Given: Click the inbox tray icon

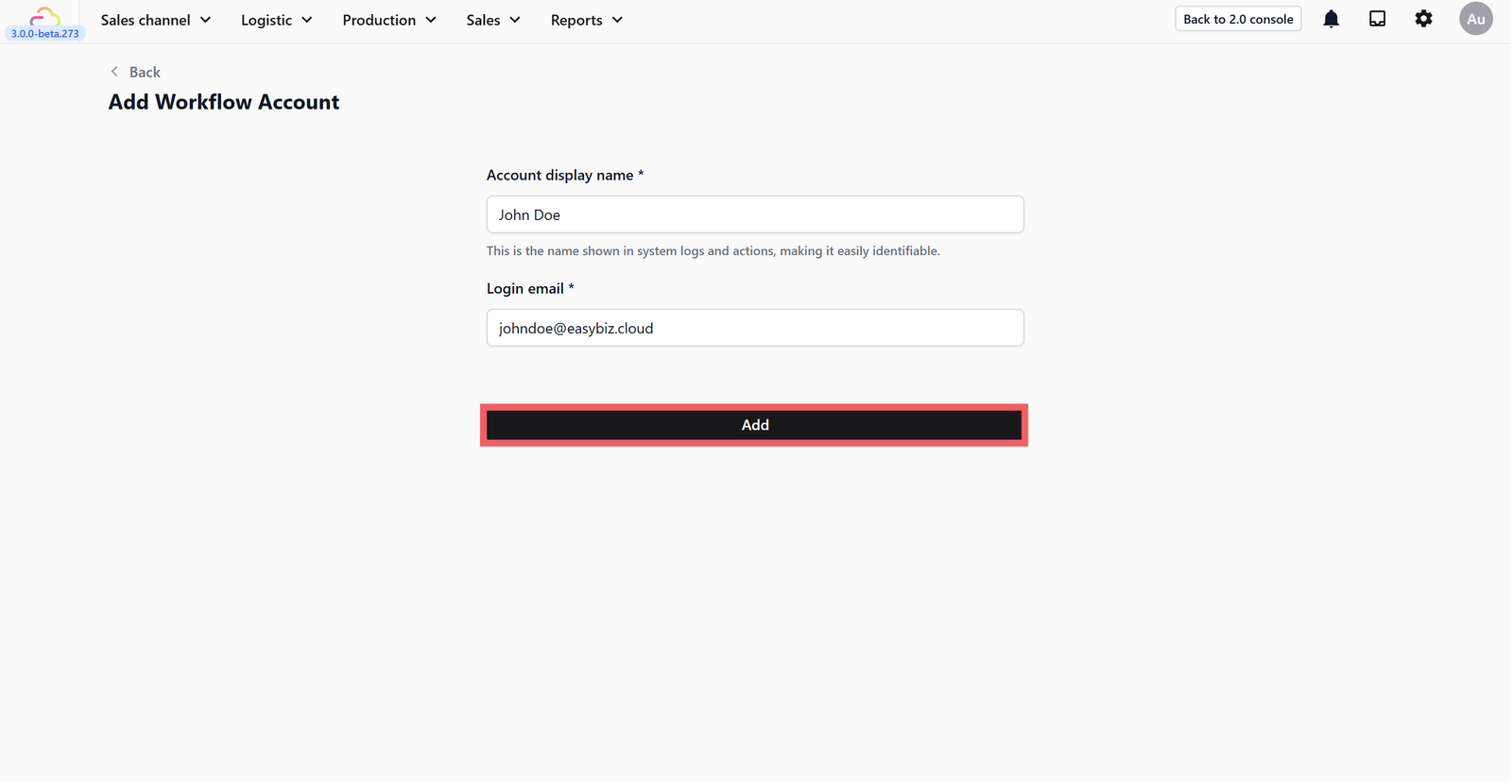Looking at the screenshot, I should (x=1377, y=18).
